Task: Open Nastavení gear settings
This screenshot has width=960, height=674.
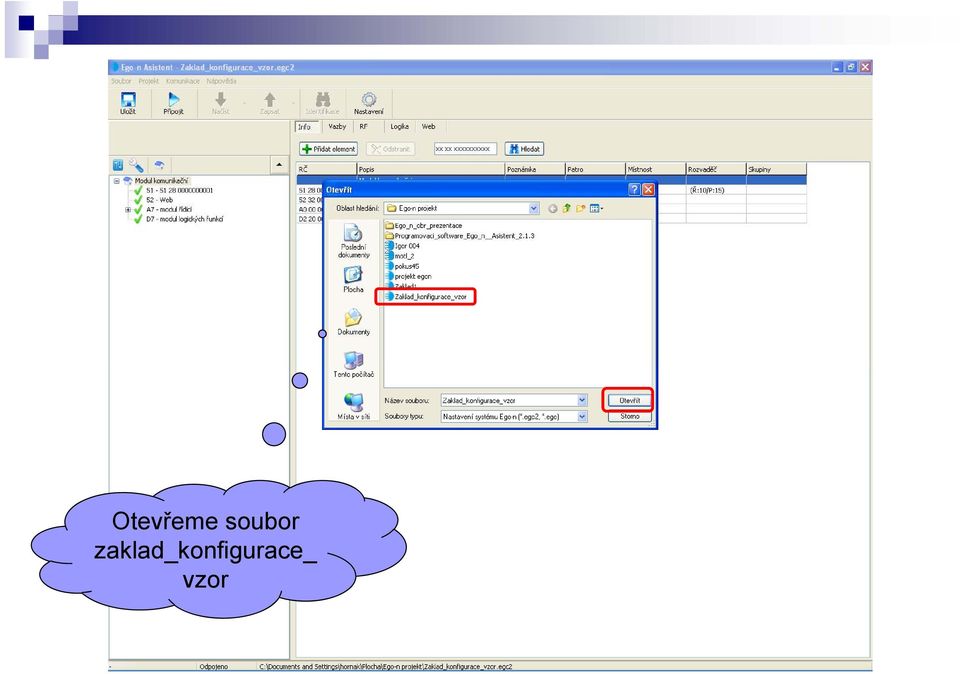Action: pyautogui.click(x=369, y=102)
